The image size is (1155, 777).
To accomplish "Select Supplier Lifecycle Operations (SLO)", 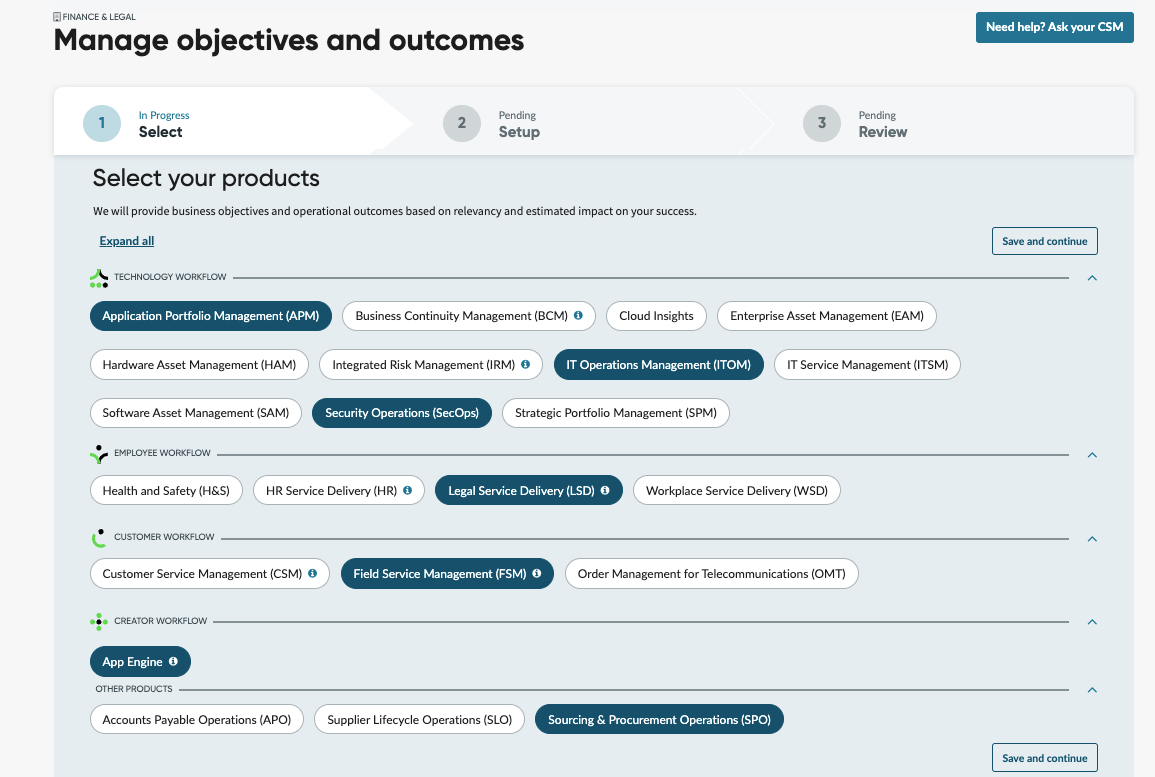I will tap(419, 720).
